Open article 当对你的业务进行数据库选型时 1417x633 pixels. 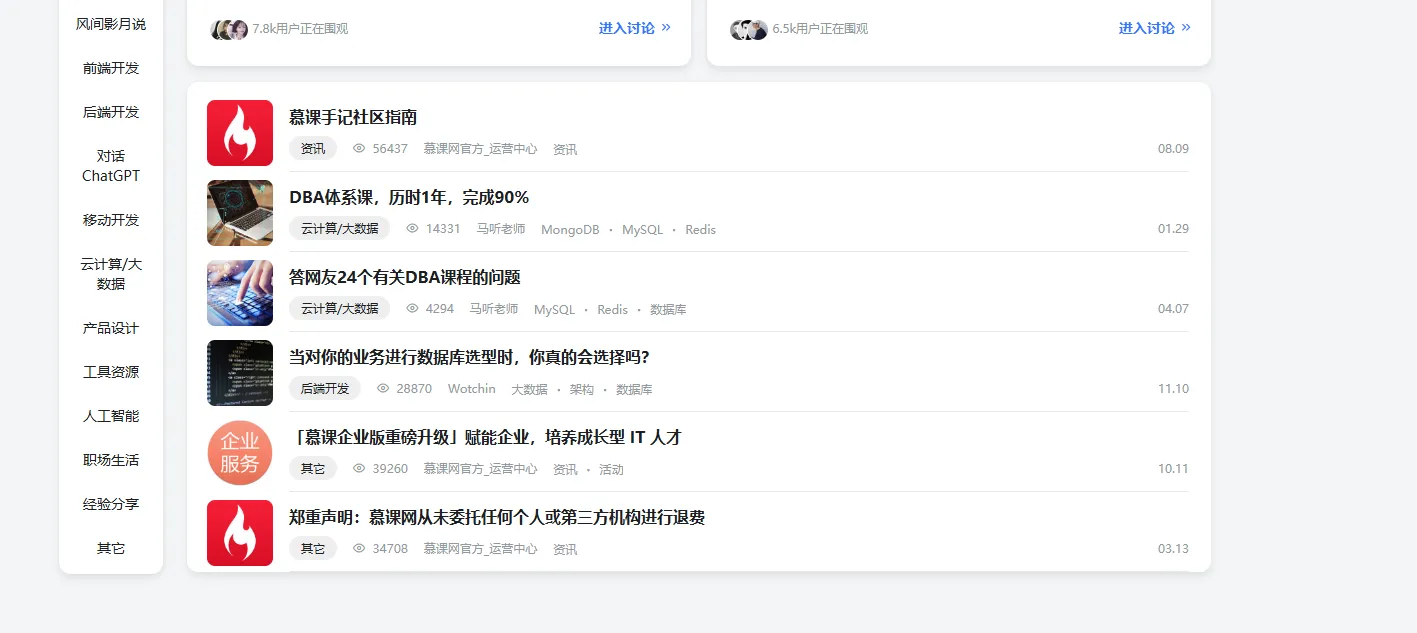469,357
